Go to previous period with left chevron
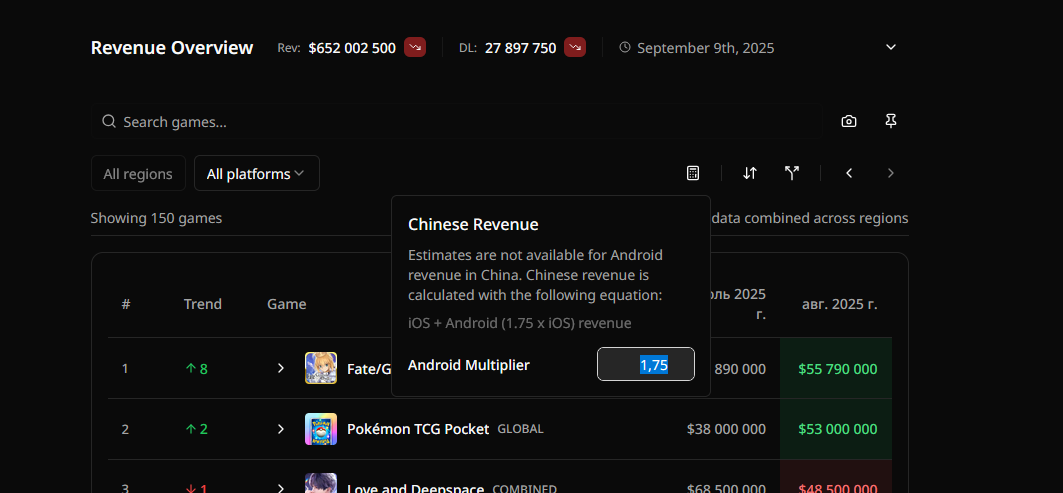The image size is (1063, 493). tap(849, 173)
